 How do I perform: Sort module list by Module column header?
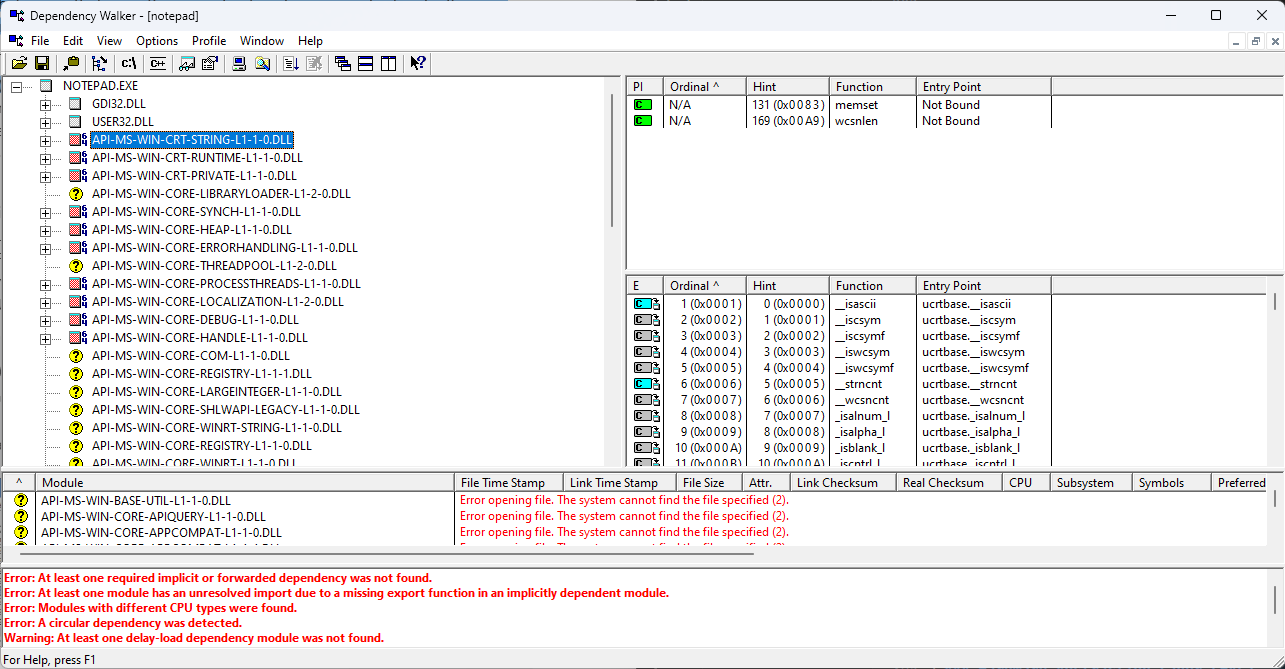pos(245,483)
